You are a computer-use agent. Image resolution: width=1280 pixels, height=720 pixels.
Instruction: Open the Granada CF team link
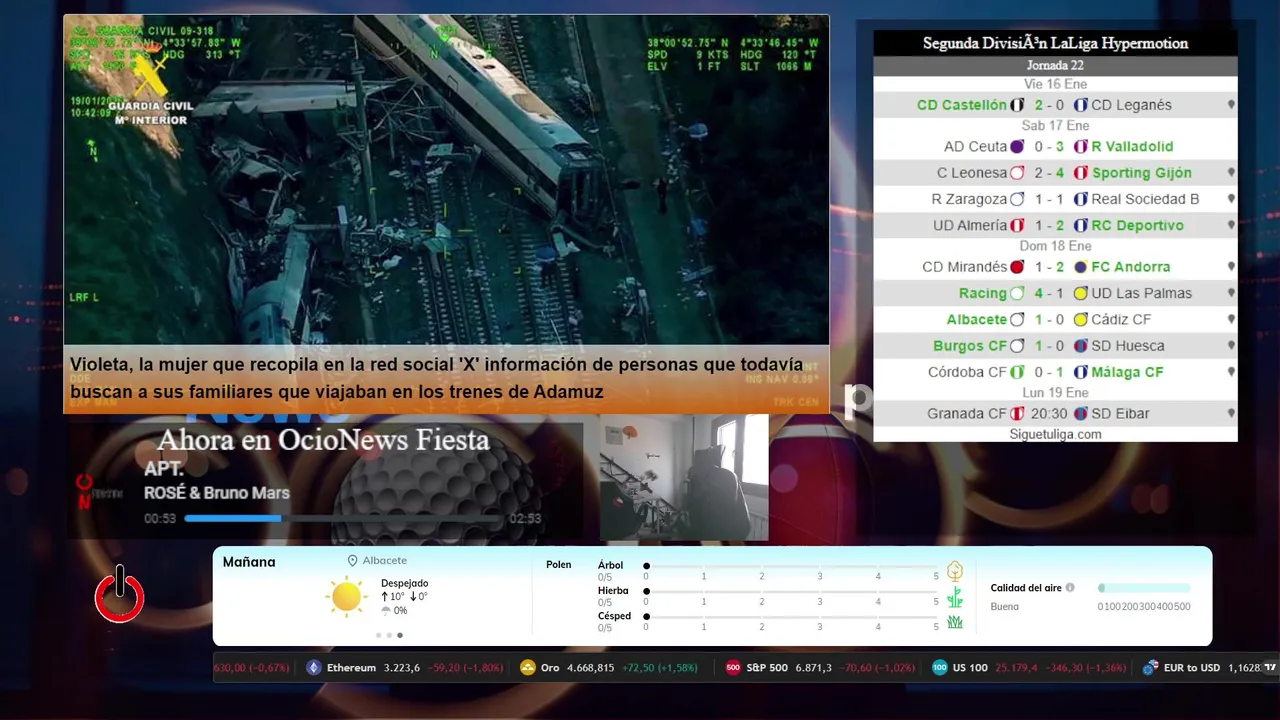[966, 414]
